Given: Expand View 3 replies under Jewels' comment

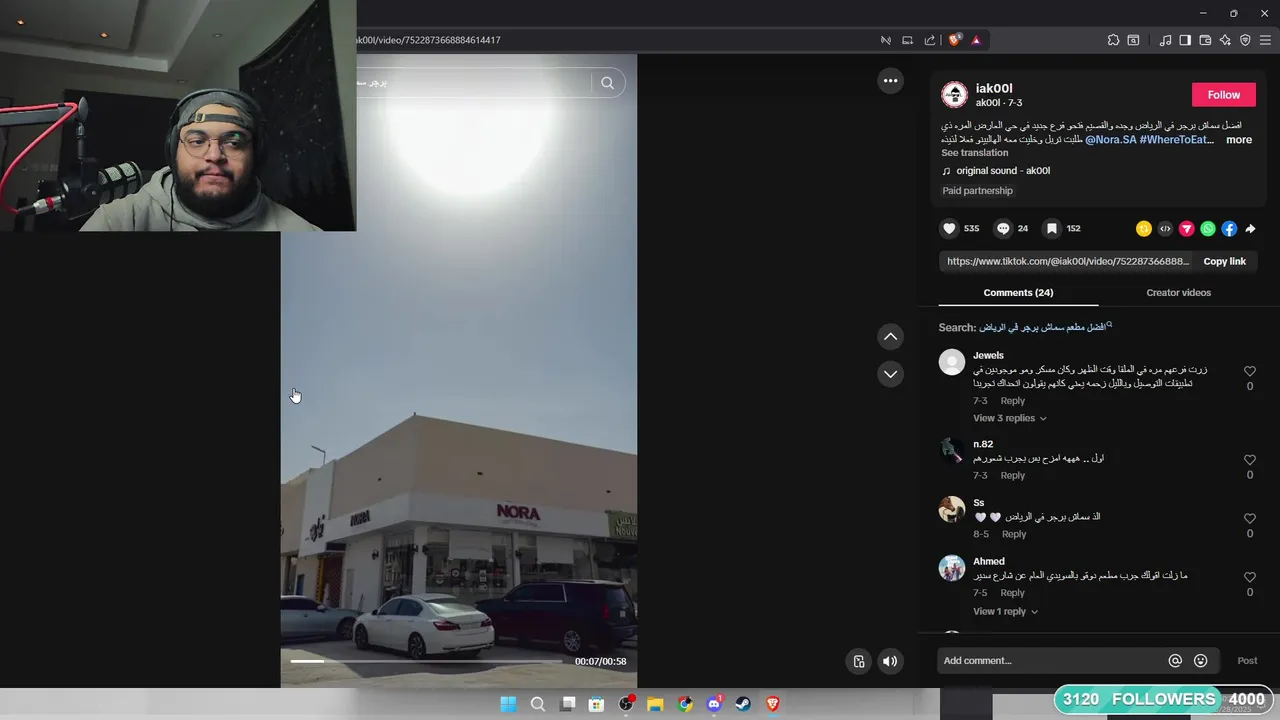Looking at the screenshot, I should [1009, 418].
